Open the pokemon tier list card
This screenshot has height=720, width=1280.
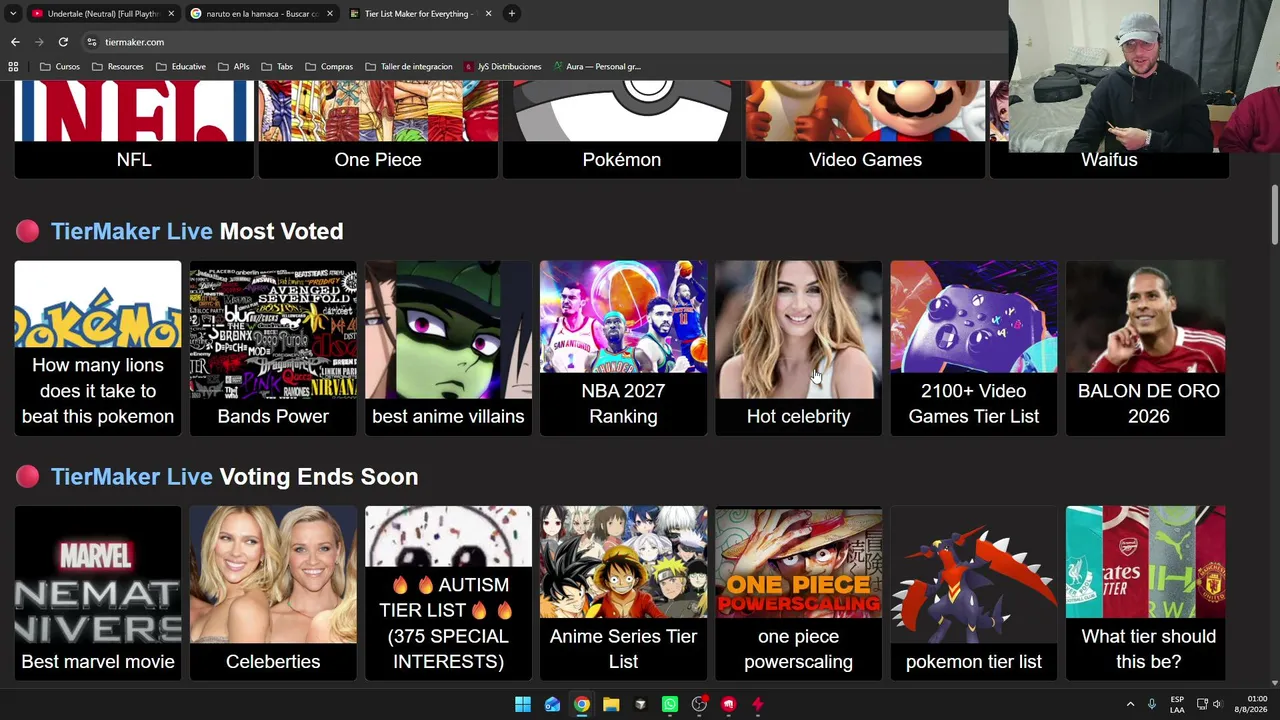[x=974, y=593]
